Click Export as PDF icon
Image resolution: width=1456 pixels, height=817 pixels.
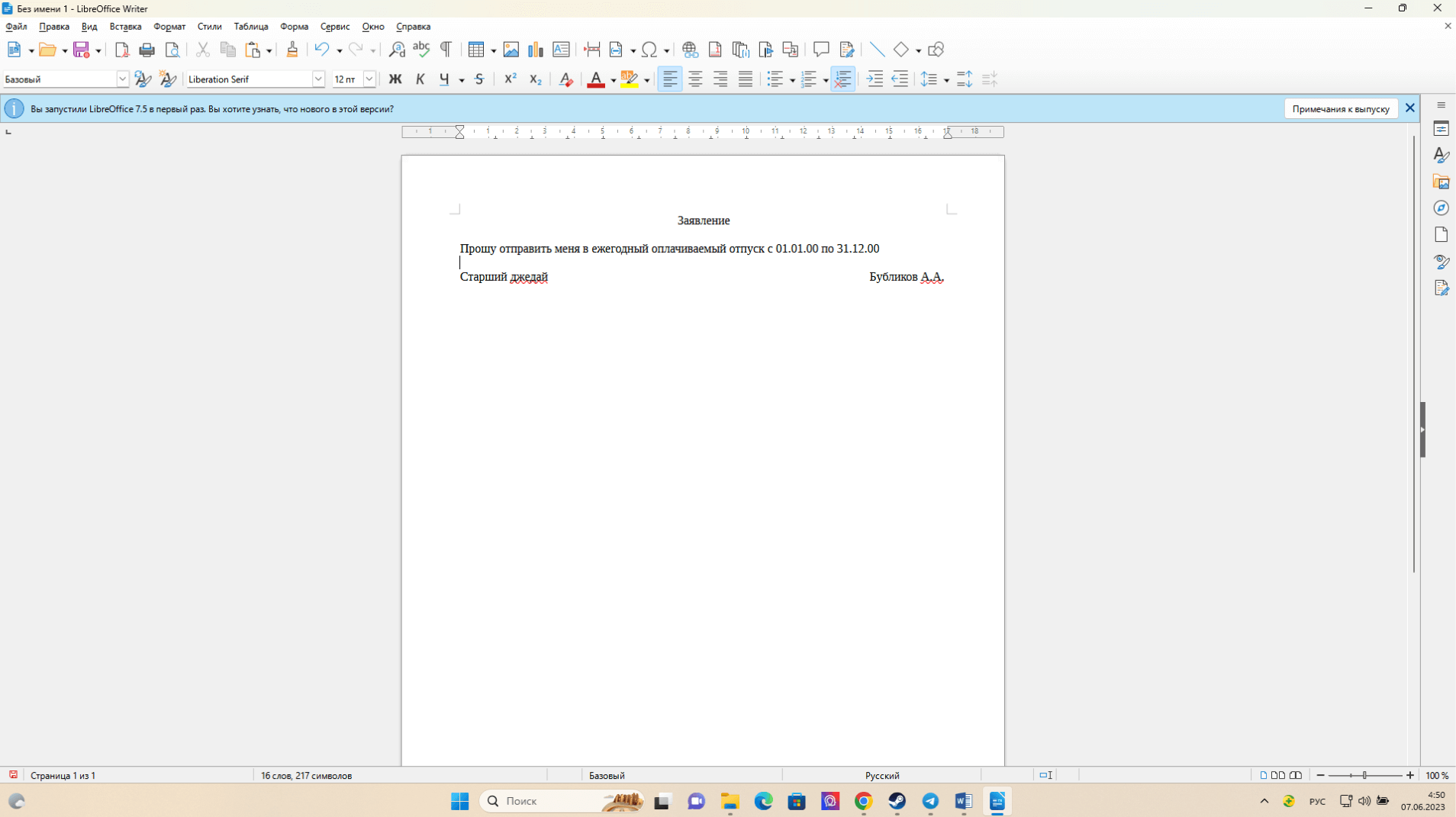[x=121, y=50]
